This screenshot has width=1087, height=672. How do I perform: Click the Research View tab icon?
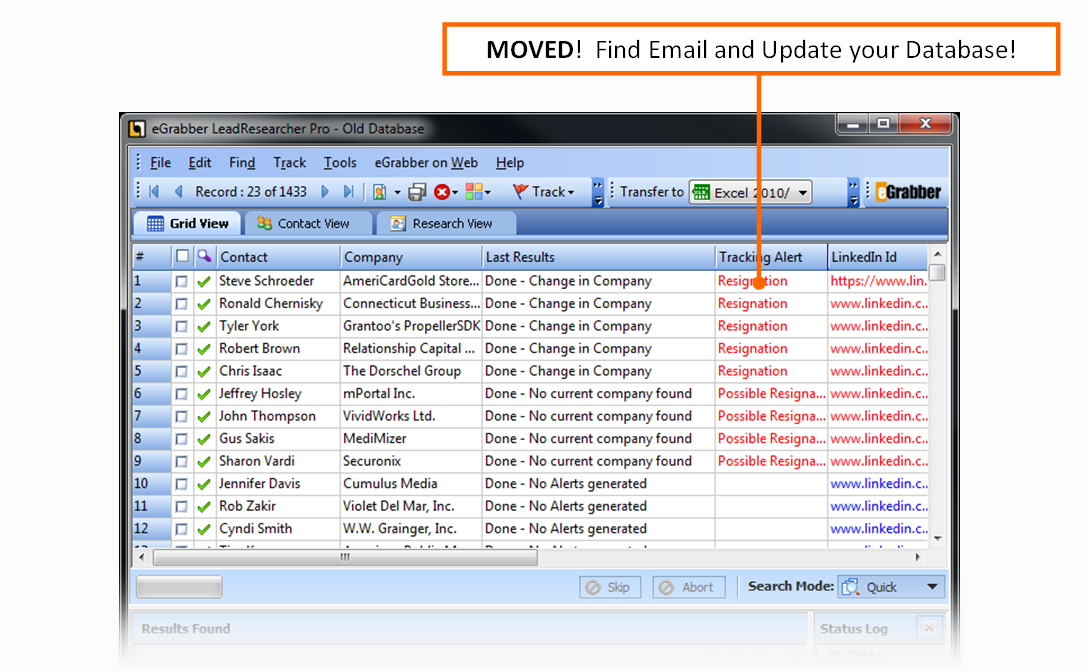398,223
